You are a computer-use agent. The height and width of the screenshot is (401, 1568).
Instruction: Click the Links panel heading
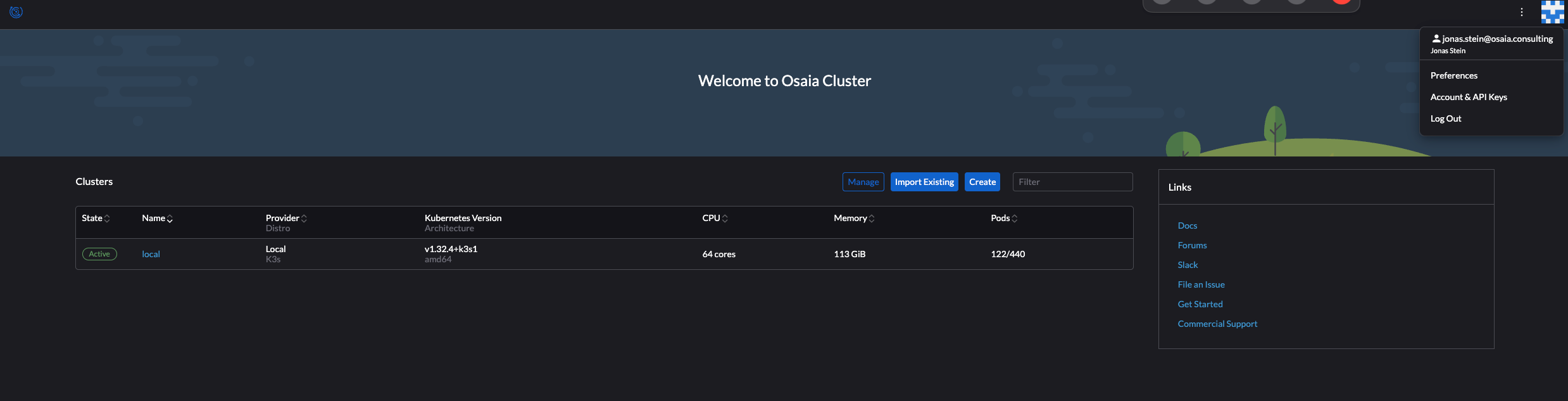[x=1180, y=187]
